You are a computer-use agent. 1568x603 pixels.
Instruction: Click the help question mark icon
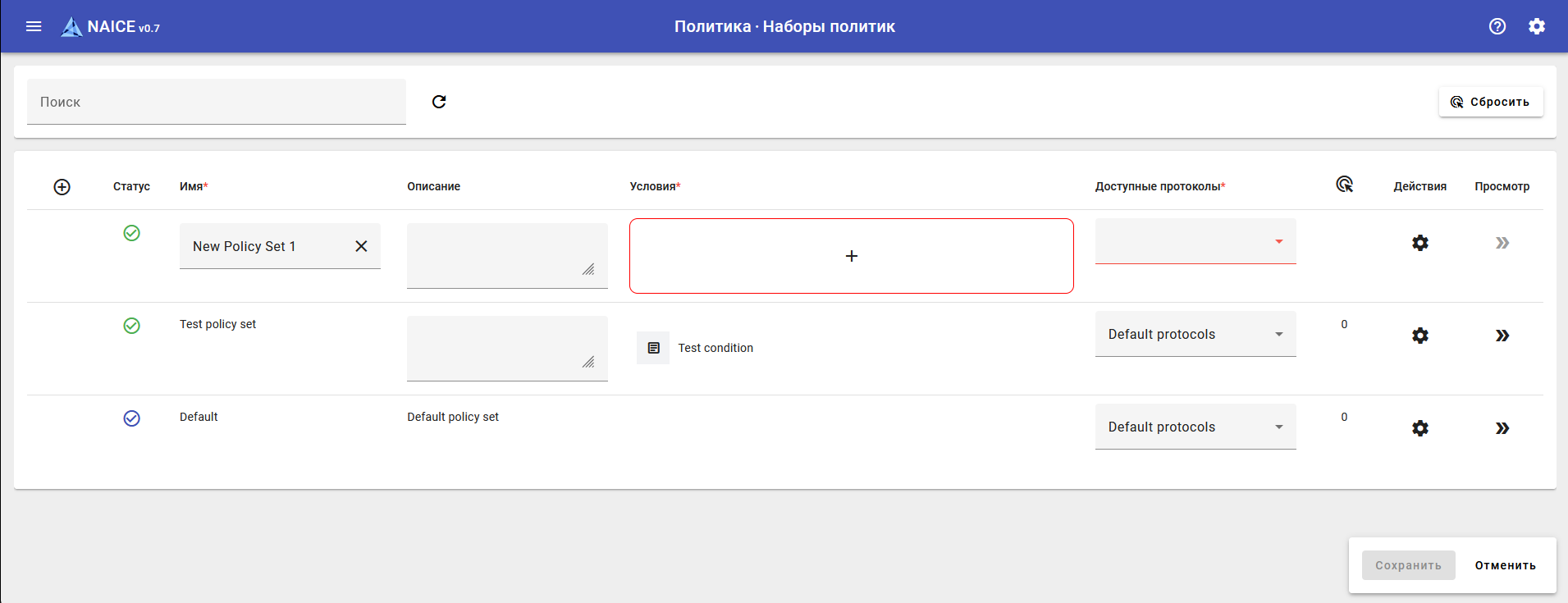coord(1497,26)
